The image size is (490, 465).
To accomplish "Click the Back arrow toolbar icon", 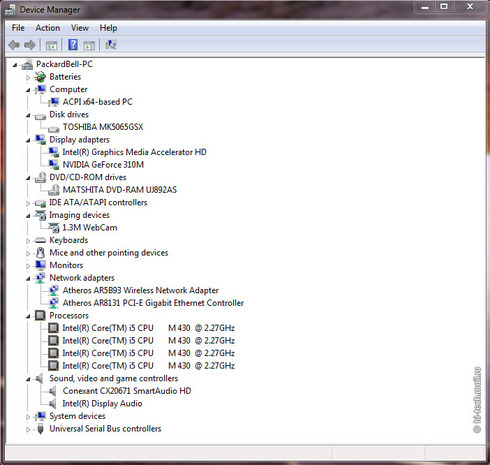I will (x=14, y=45).
